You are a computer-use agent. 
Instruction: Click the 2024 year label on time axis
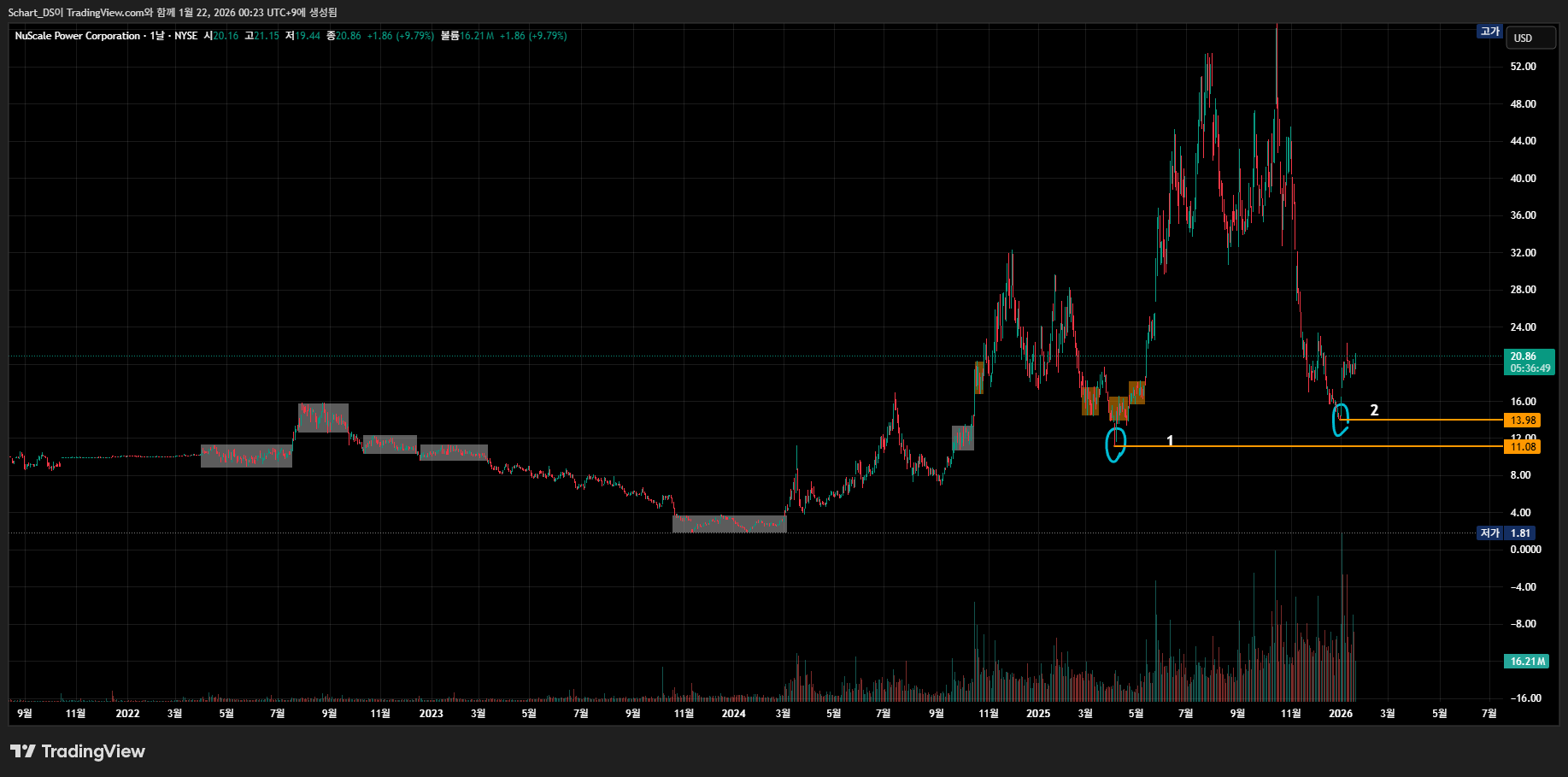[733, 714]
